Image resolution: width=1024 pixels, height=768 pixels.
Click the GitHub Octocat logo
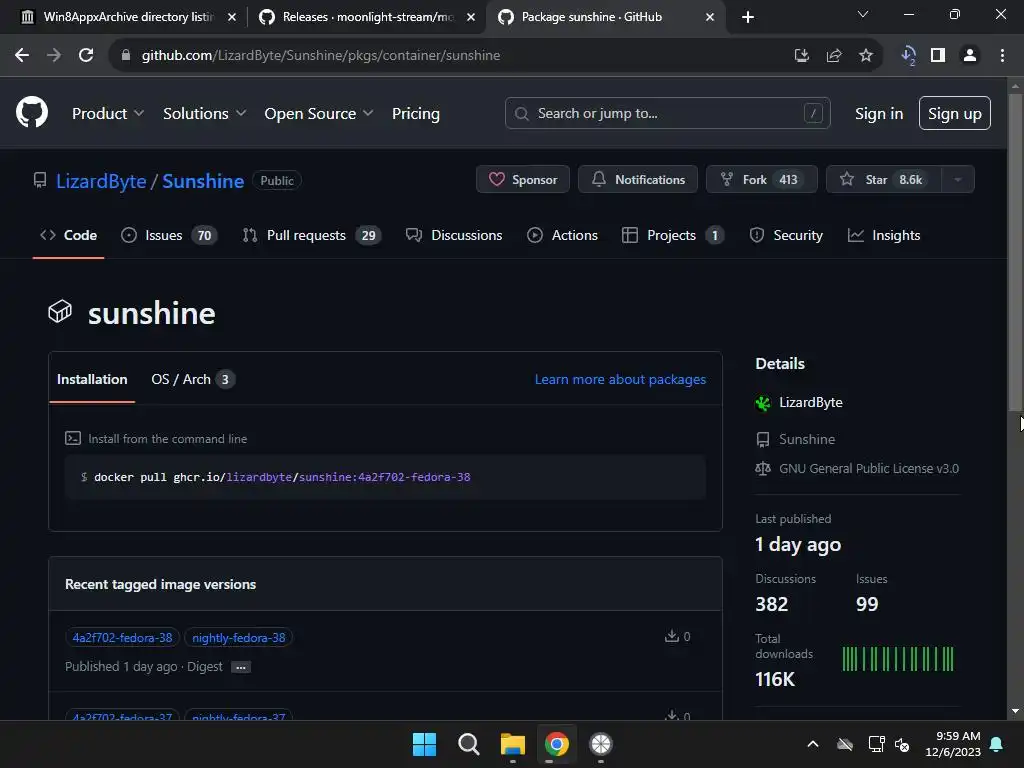[x=32, y=112]
